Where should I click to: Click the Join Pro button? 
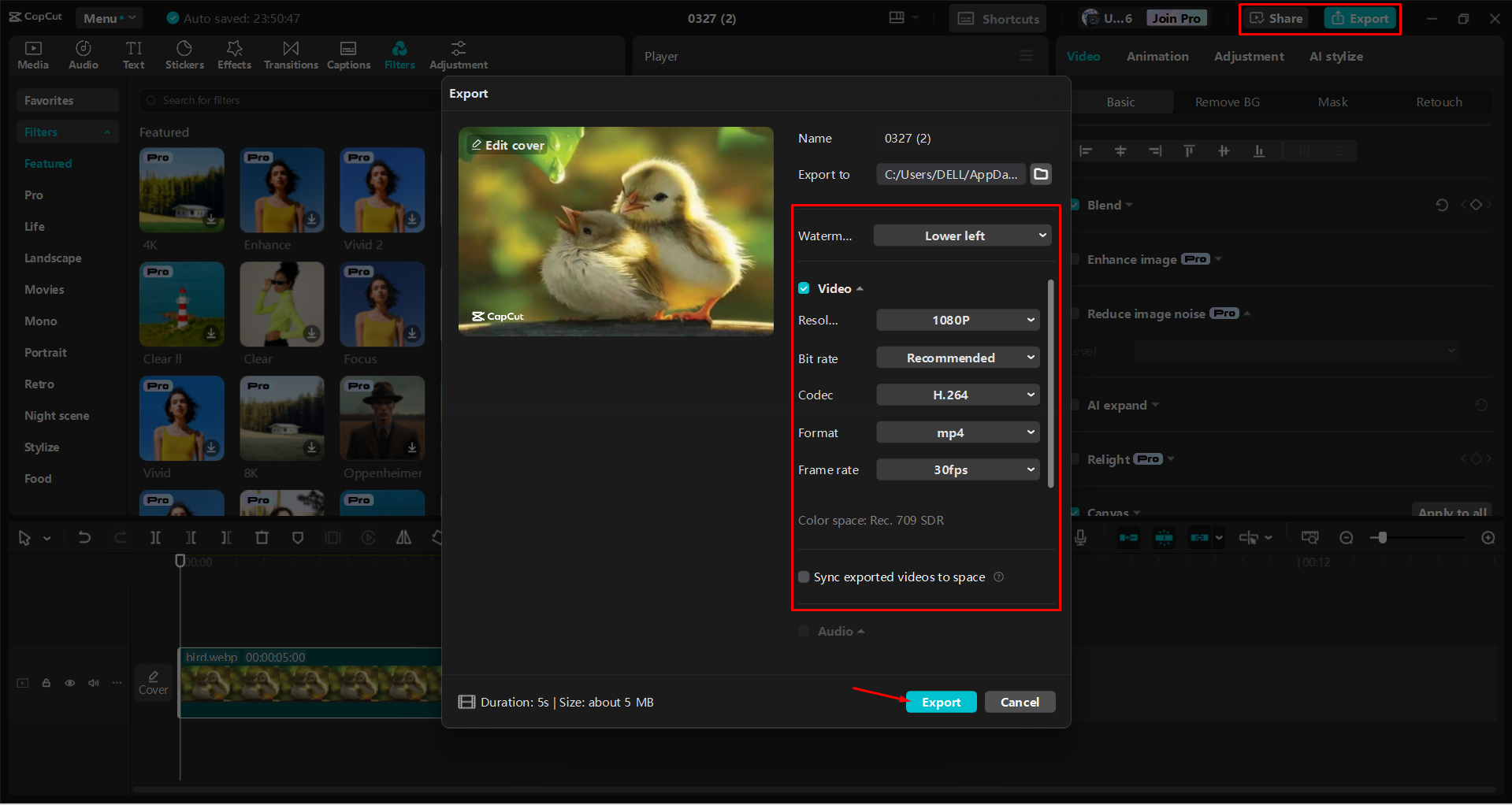1176,17
